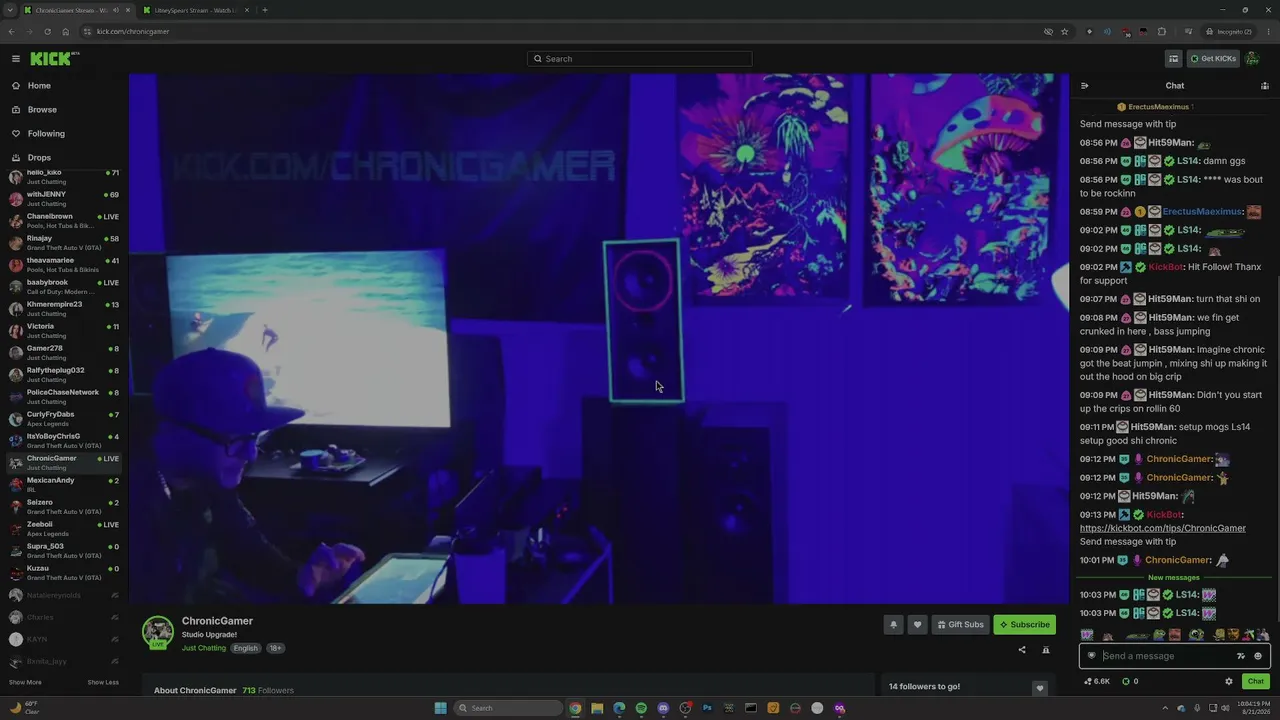Click the Get KICKs button
1280x720 pixels.
(x=1213, y=59)
